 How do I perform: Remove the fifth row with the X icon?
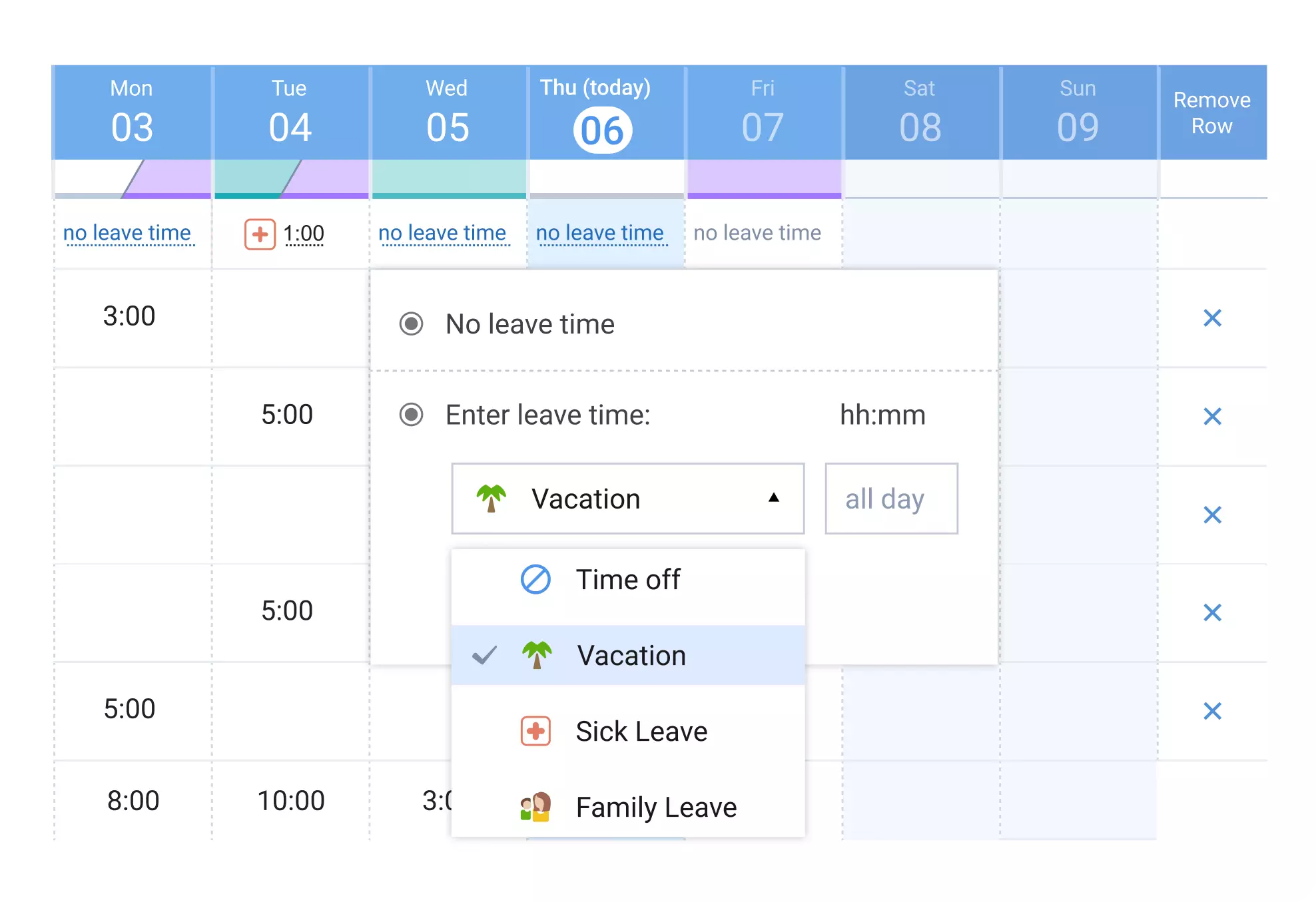click(x=1212, y=711)
